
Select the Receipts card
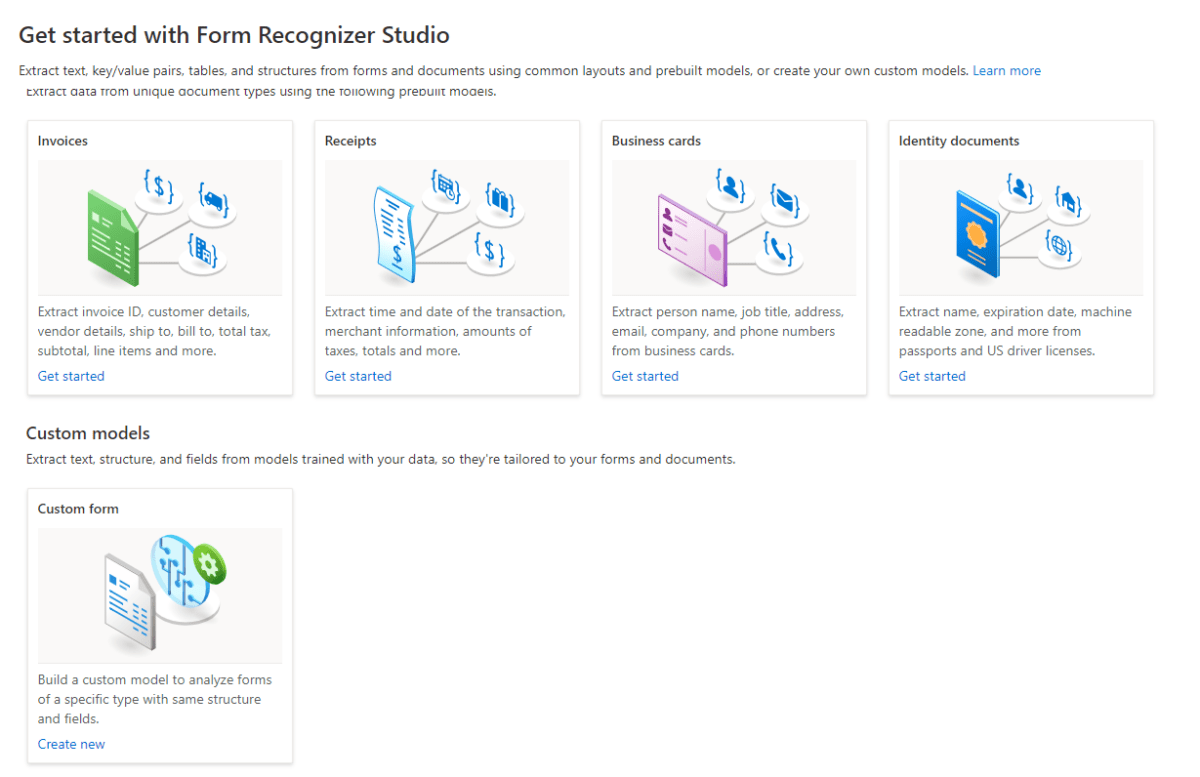(447, 140)
